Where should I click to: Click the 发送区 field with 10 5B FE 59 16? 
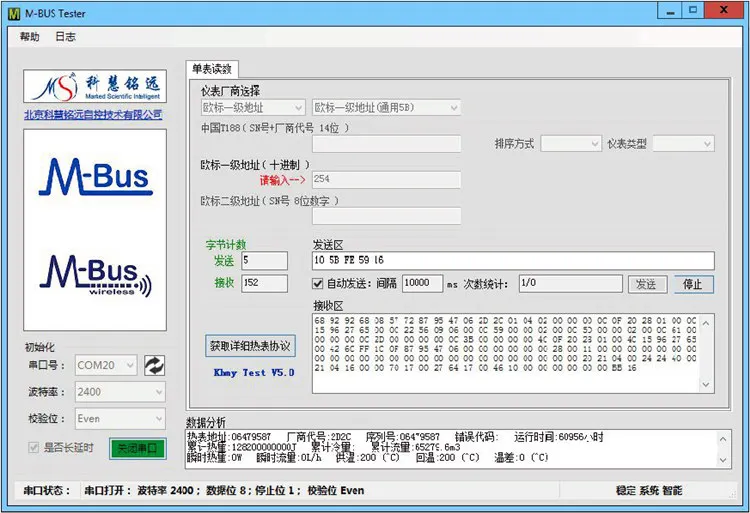pos(513,261)
